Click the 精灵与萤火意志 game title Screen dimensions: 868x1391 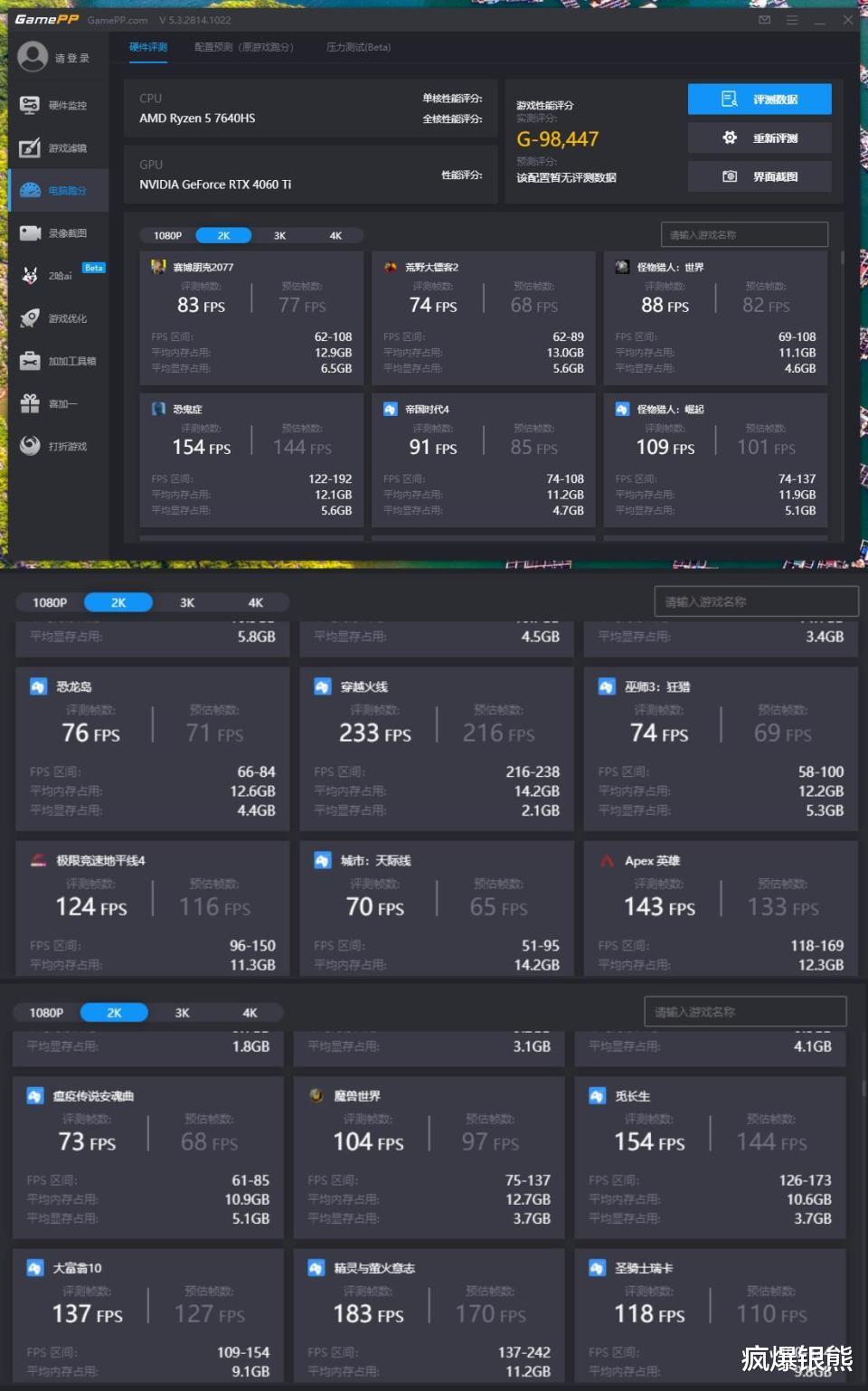[374, 1268]
